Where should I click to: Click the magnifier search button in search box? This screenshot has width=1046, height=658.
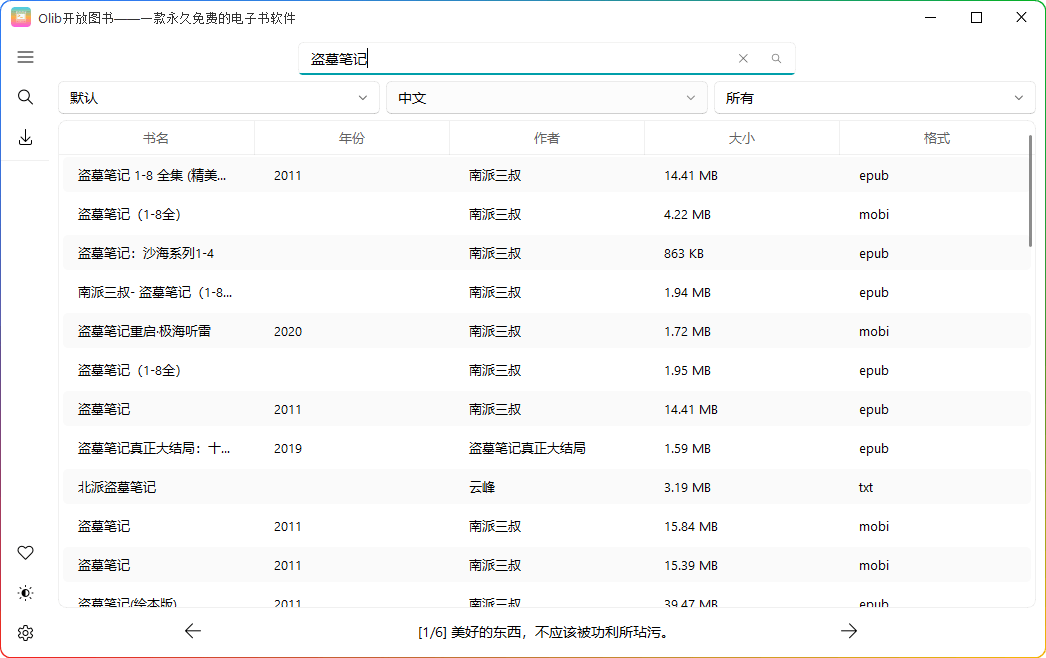tap(776, 59)
